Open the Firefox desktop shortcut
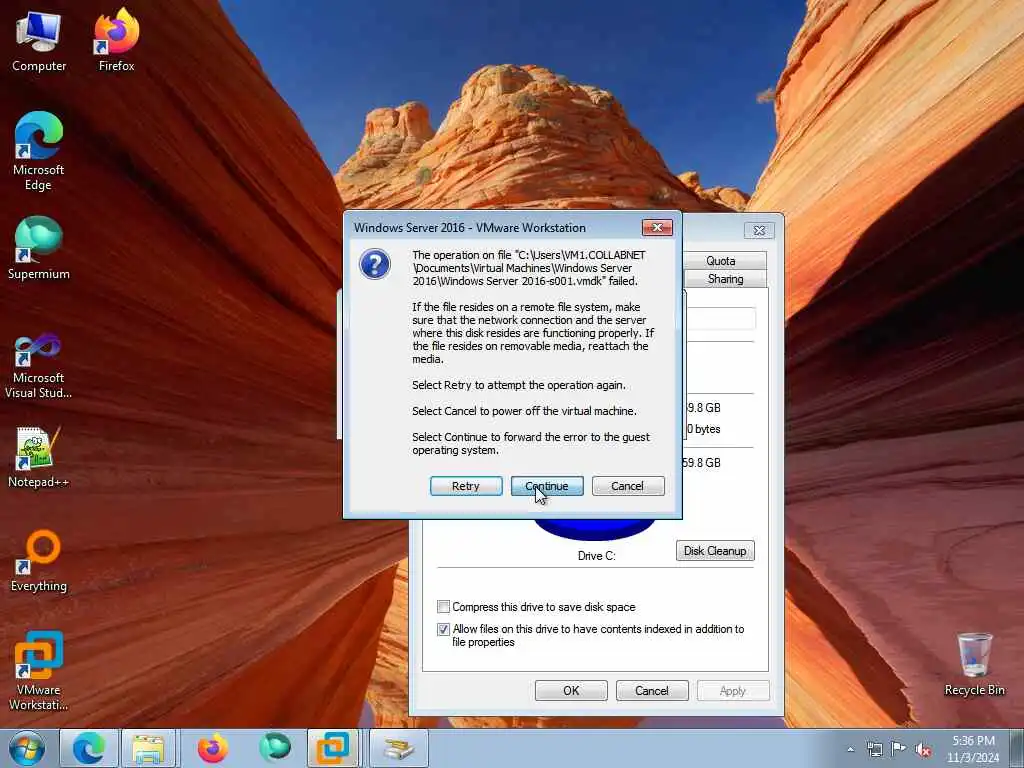 click(x=116, y=41)
